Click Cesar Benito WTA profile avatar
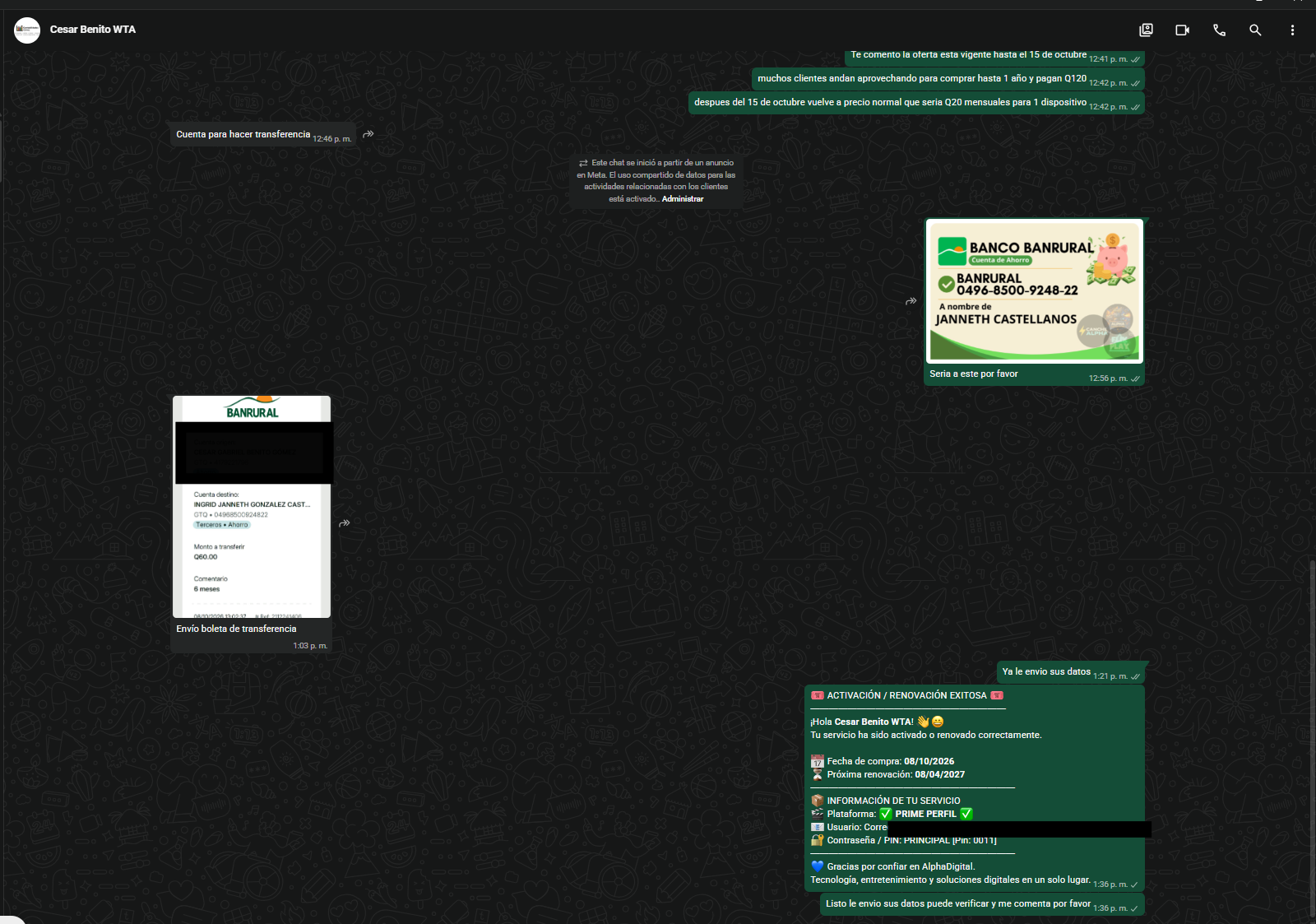 pos(27,30)
